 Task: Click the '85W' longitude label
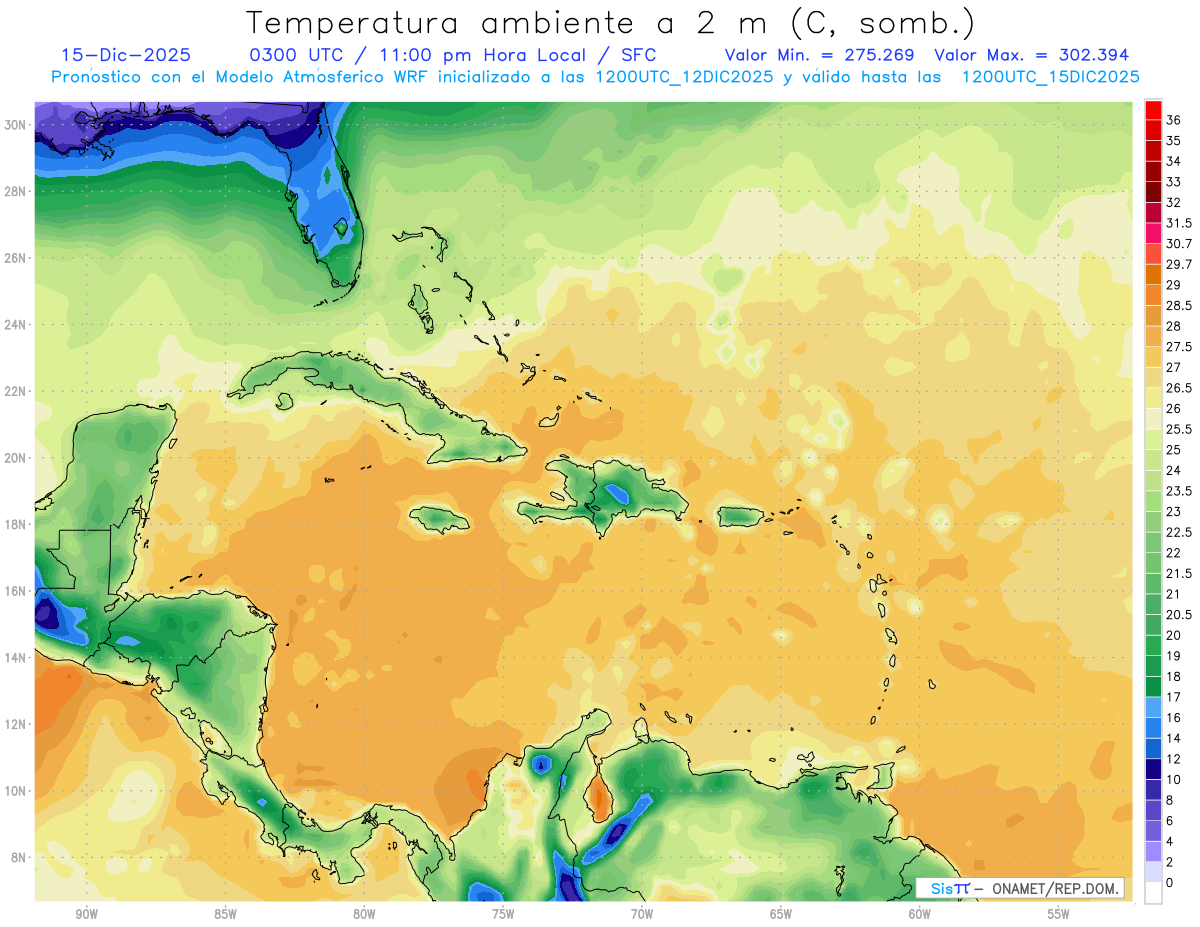click(226, 914)
